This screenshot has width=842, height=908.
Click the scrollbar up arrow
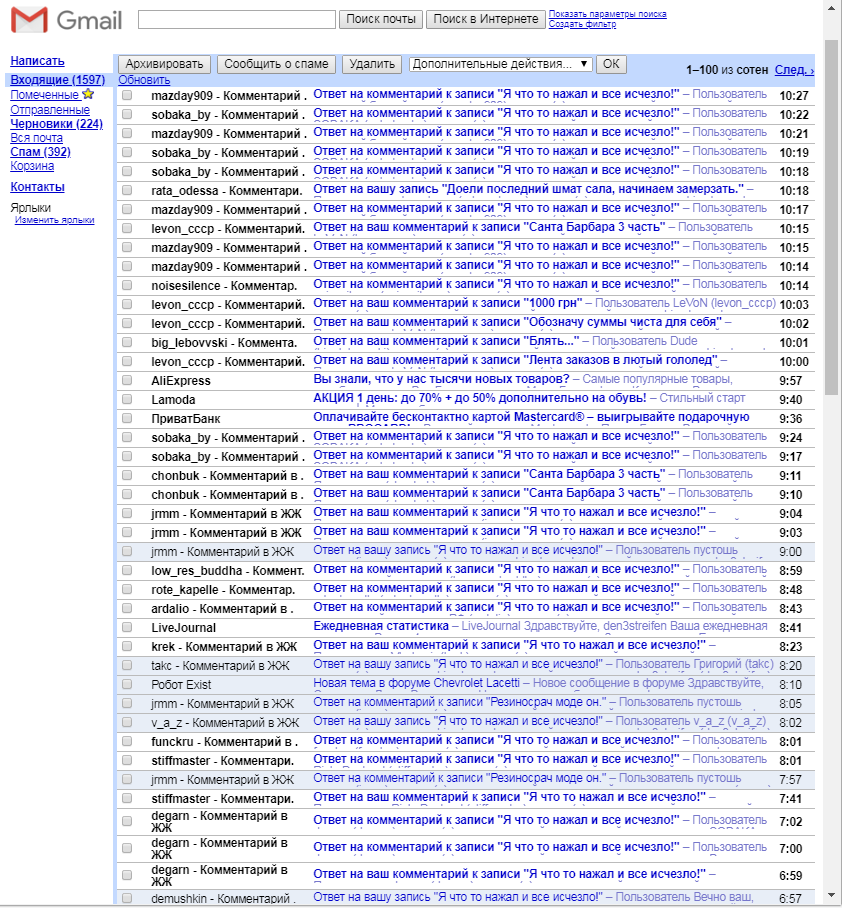[x=832, y=6]
